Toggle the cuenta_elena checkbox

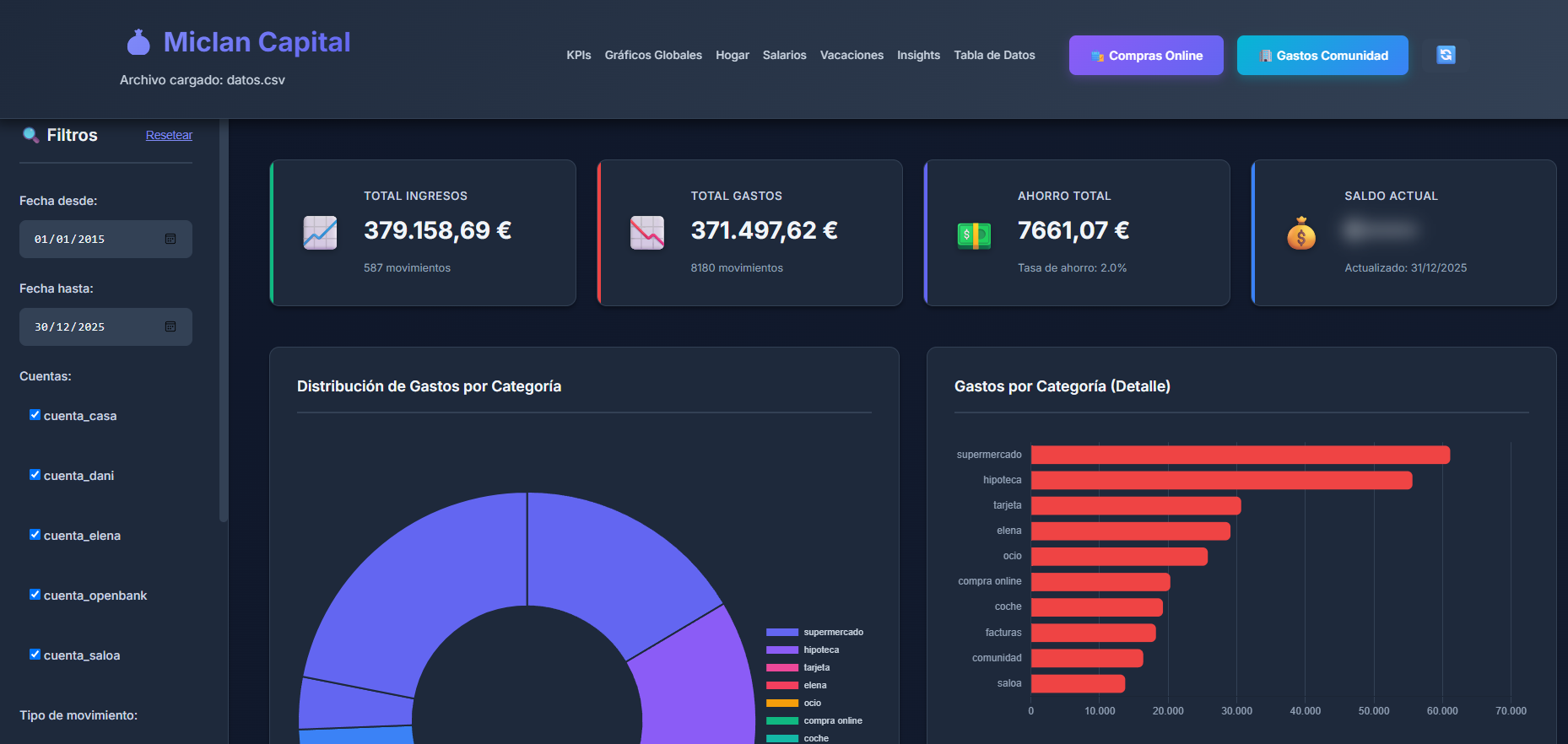click(35, 535)
